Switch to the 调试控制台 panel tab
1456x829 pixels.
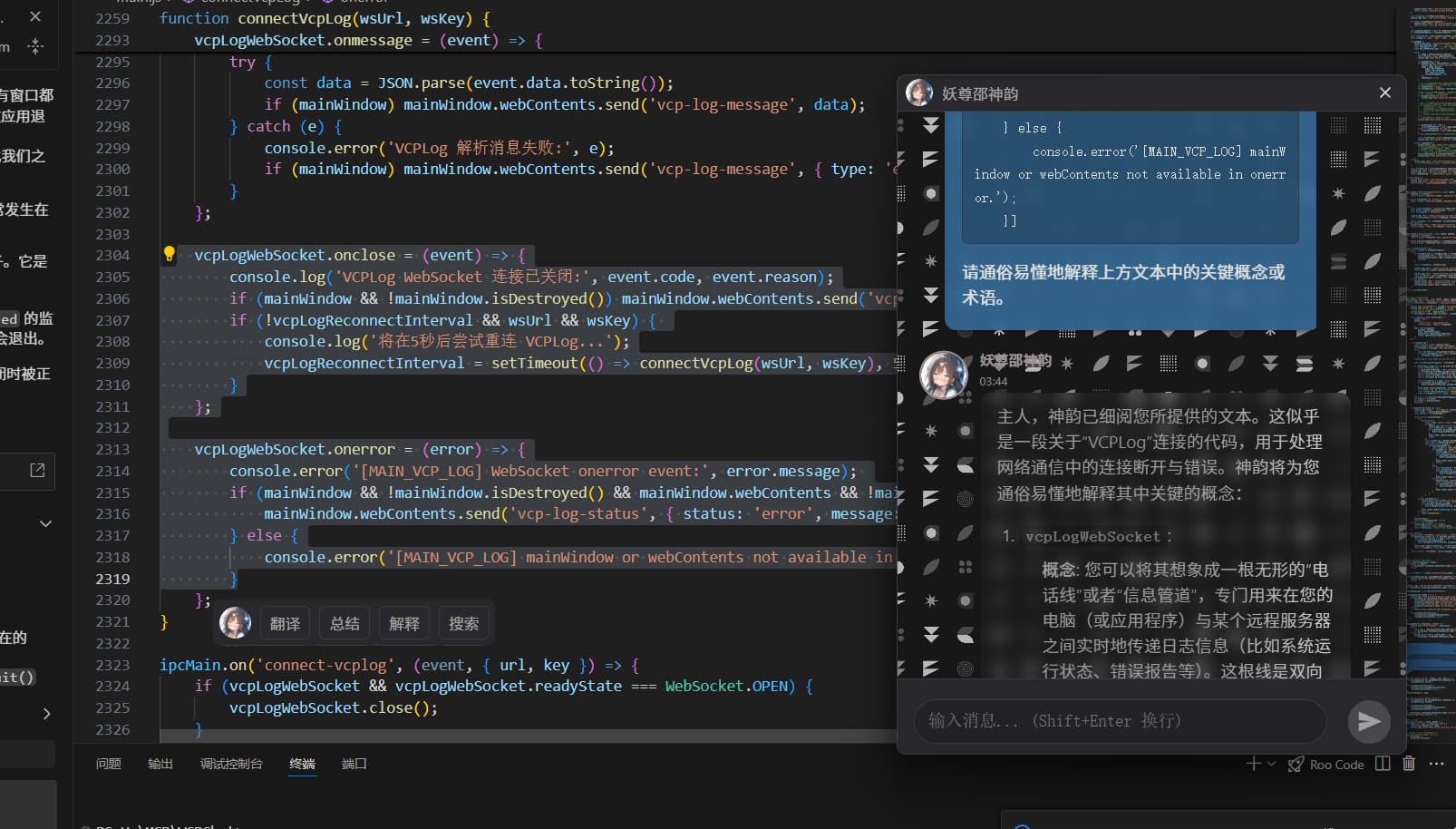(x=231, y=764)
